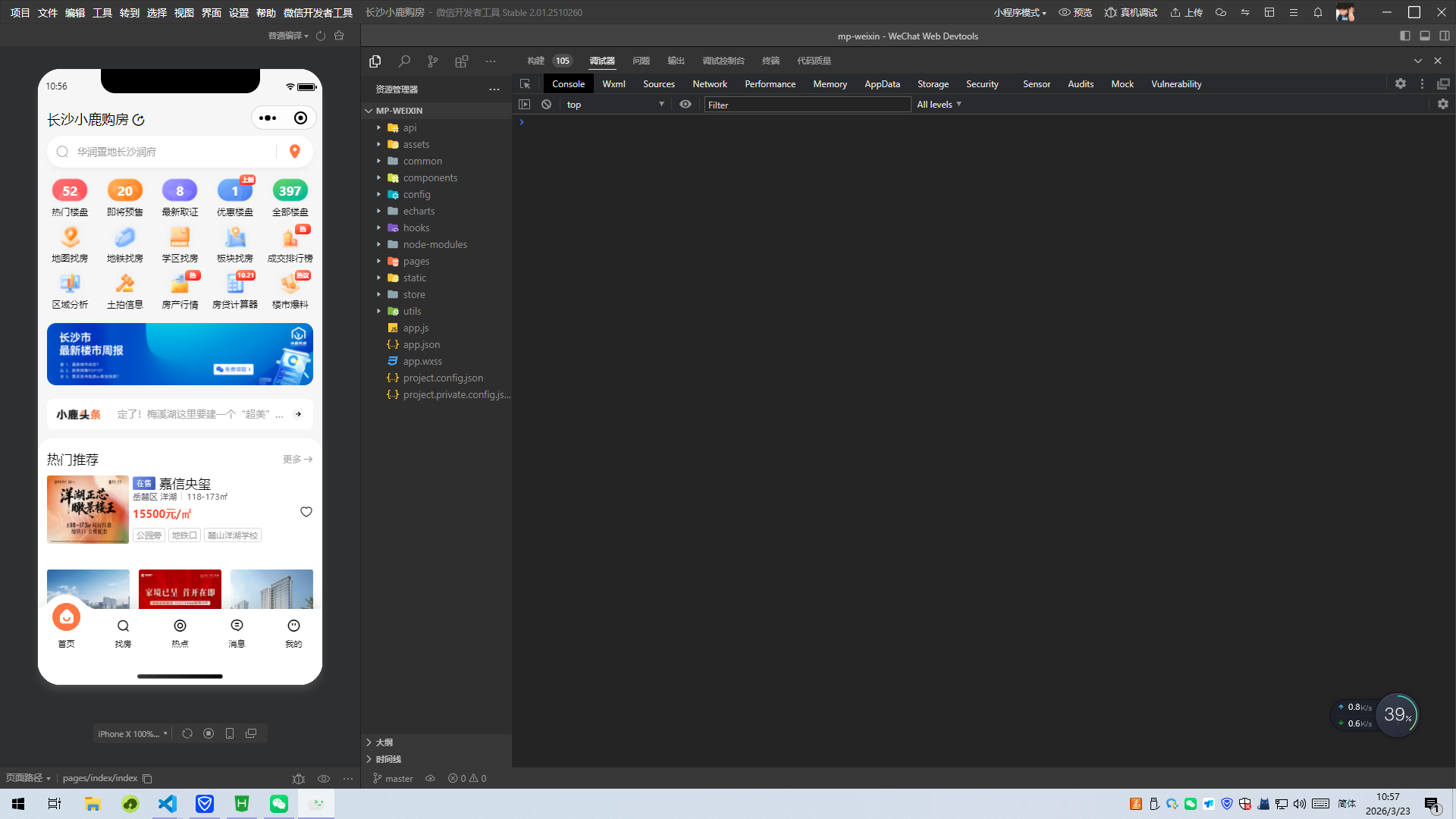Click the explorer files icon
This screenshot has width=1456, height=819.
[x=375, y=61]
